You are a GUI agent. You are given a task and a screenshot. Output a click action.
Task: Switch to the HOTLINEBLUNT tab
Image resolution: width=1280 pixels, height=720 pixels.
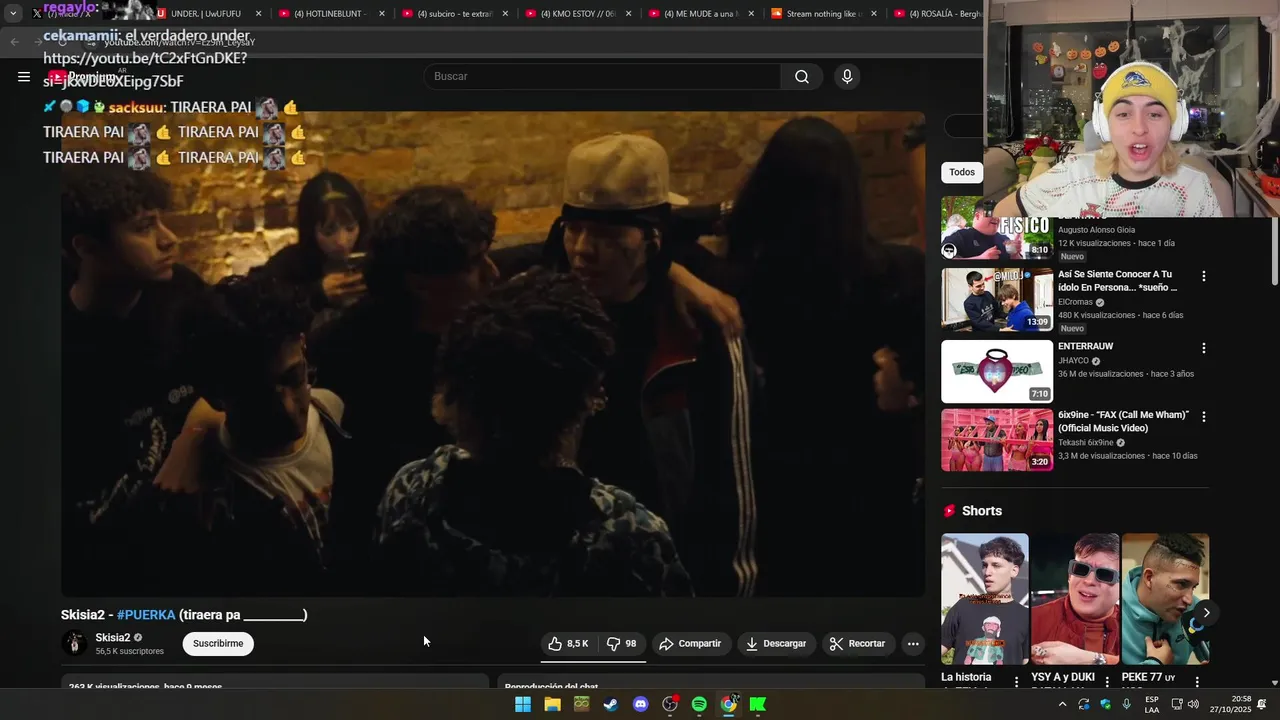pos(332,14)
